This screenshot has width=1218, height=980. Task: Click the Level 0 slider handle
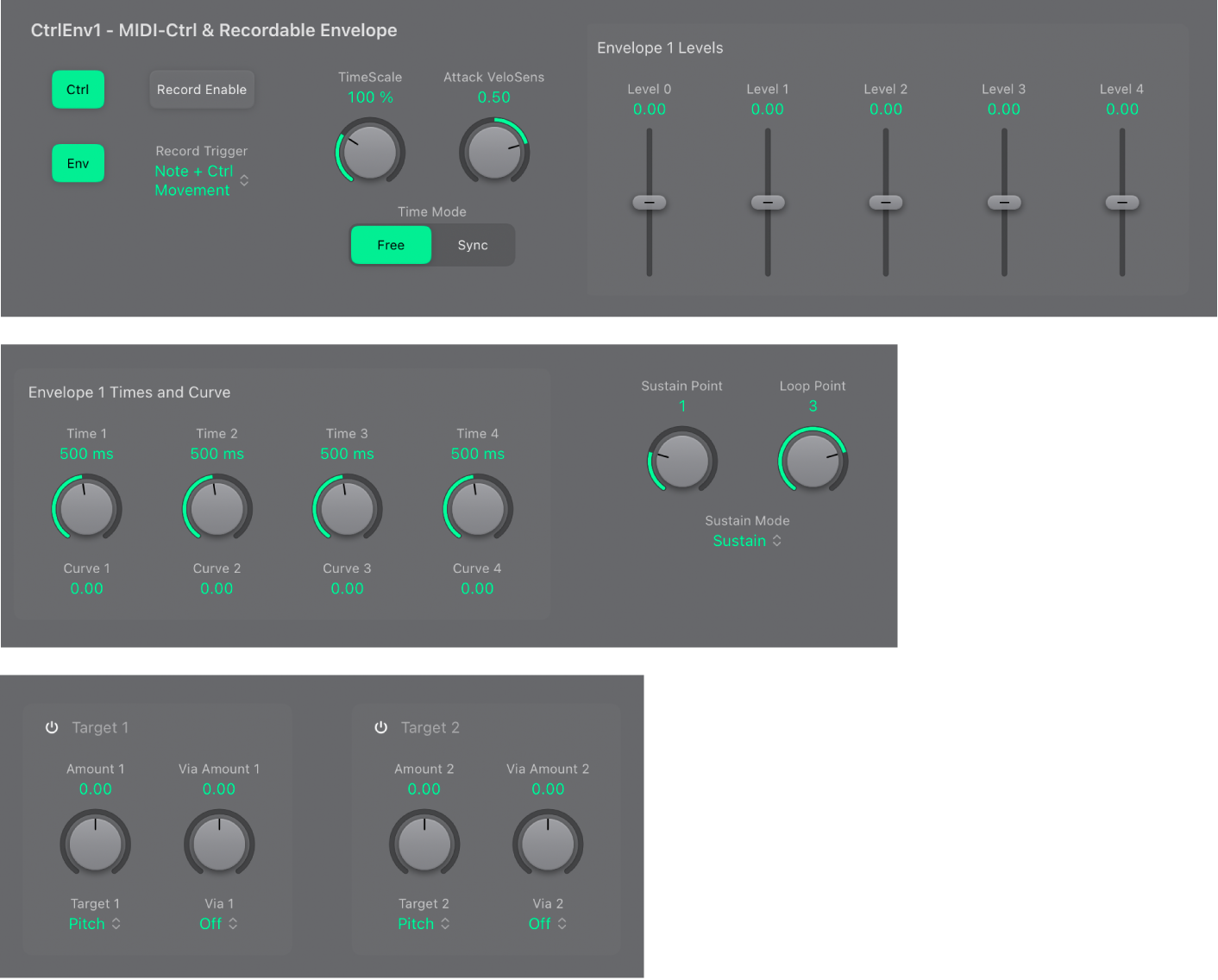coord(650,203)
